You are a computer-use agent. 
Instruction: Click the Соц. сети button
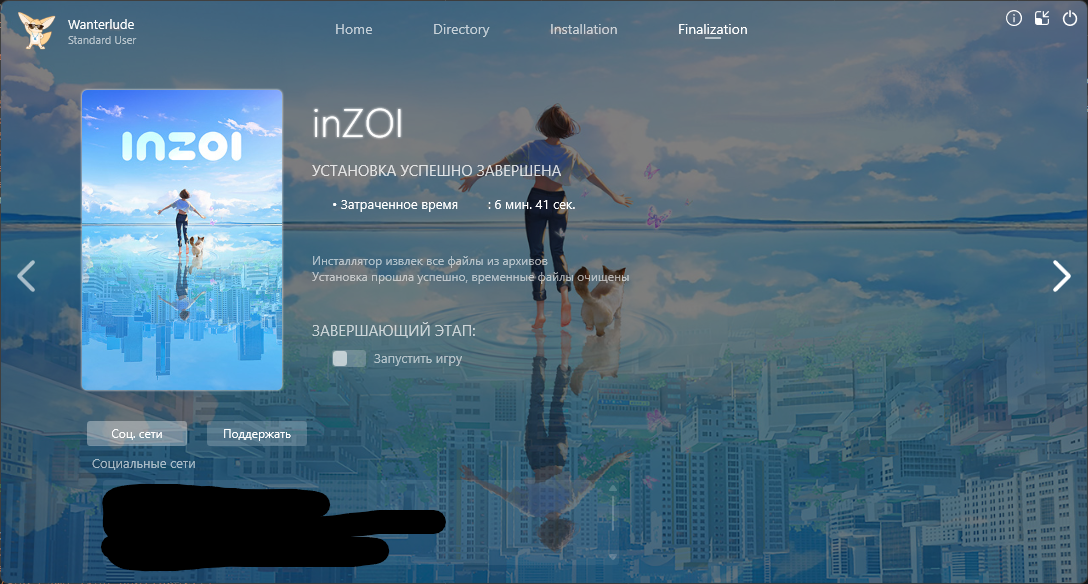tap(137, 433)
